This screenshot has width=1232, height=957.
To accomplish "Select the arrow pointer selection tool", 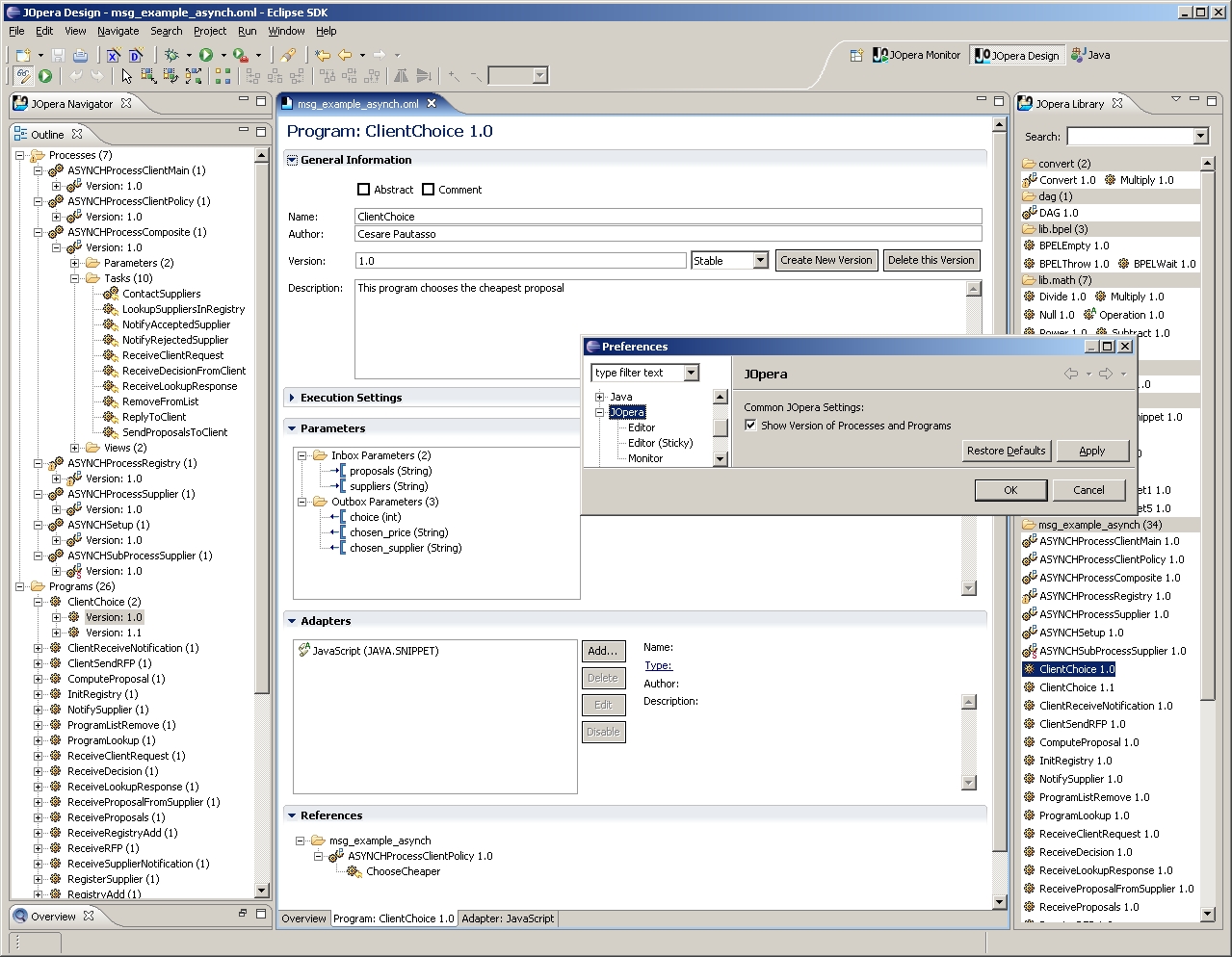I will pyautogui.click(x=126, y=76).
